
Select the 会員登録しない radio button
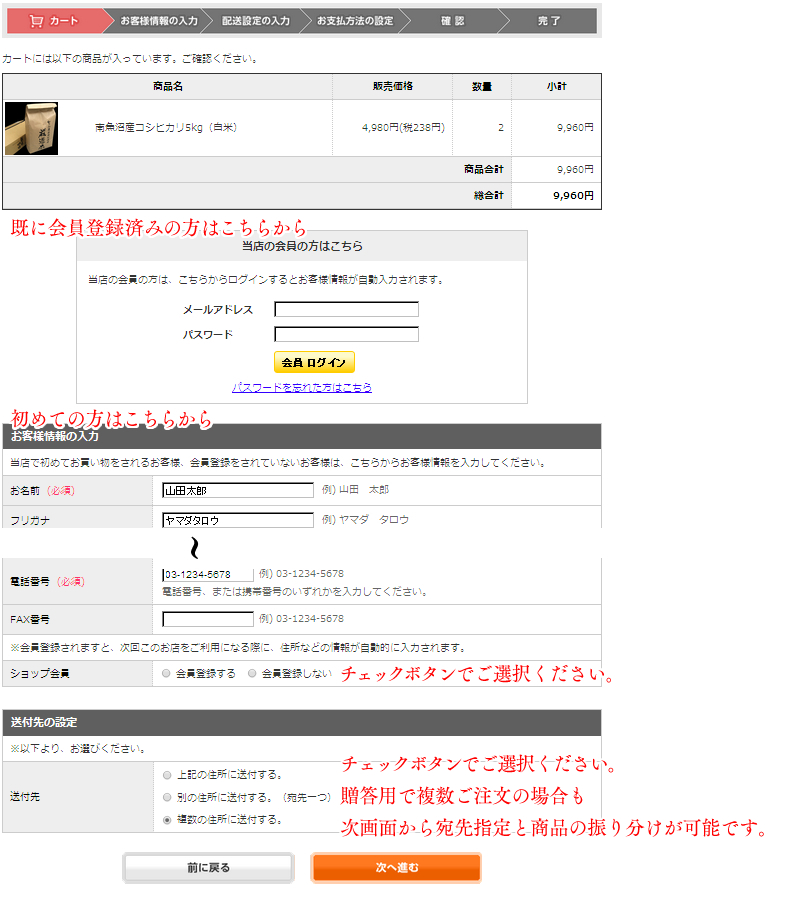252,674
